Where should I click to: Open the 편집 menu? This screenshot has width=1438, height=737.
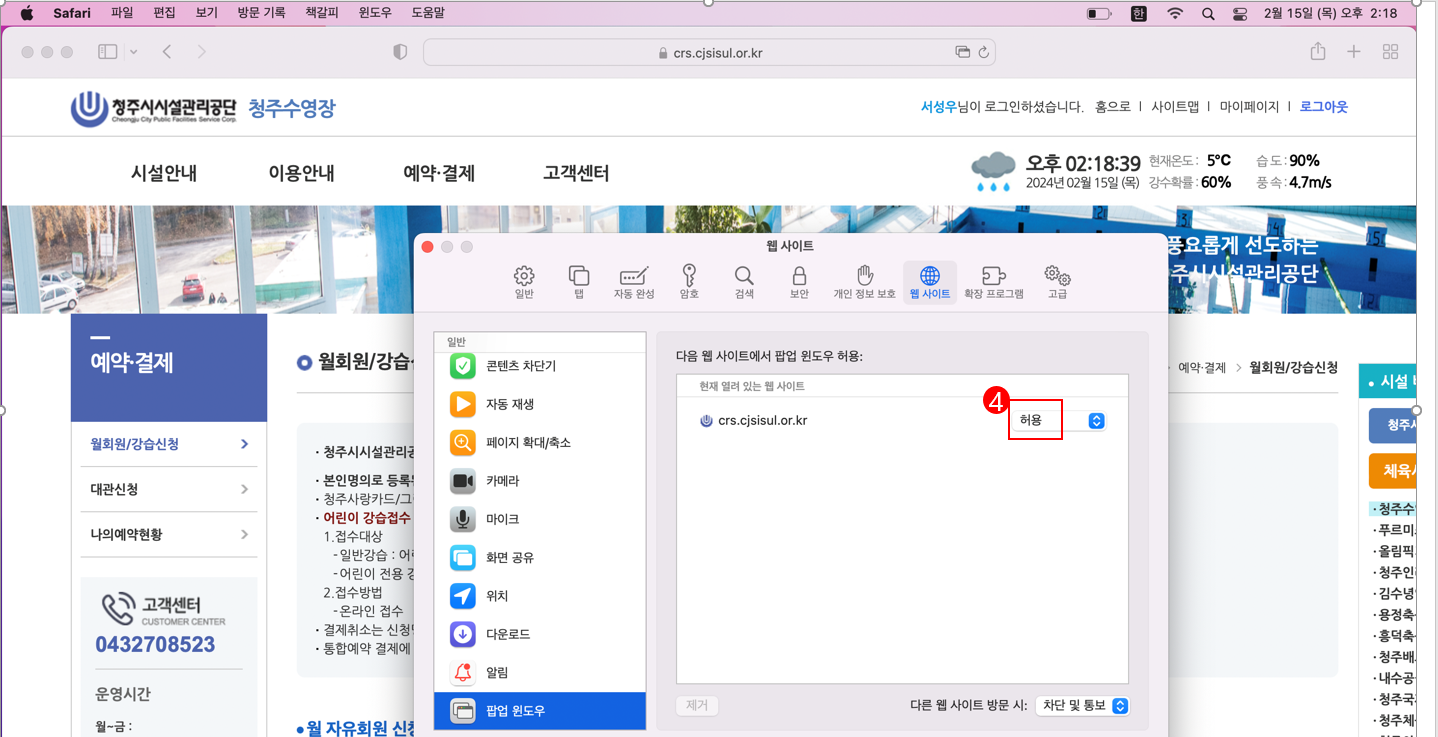164,13
